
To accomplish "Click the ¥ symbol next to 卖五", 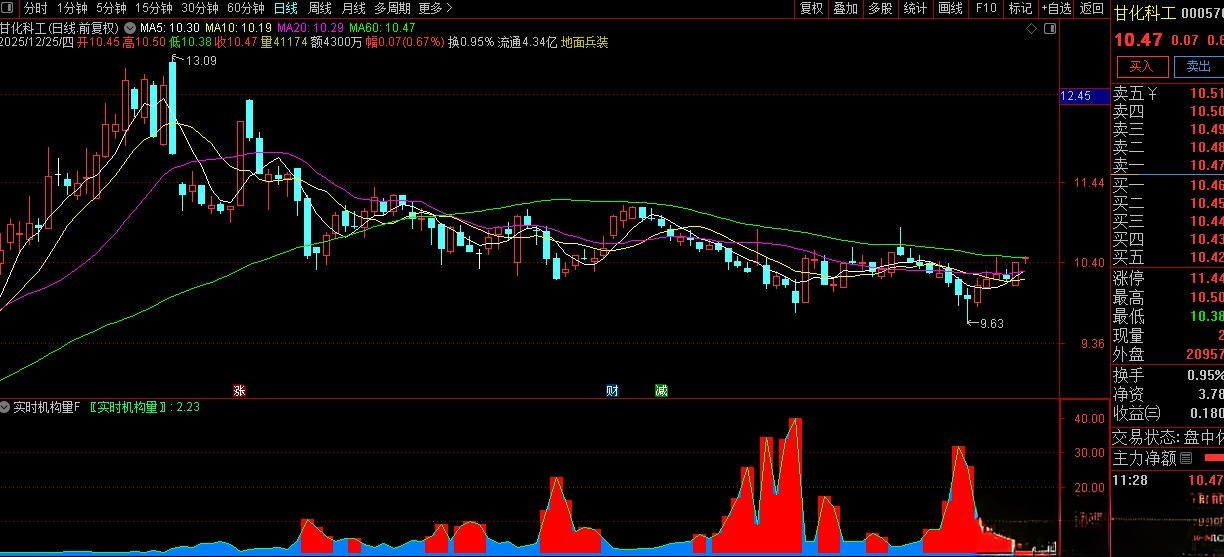I will [1152, 94].
